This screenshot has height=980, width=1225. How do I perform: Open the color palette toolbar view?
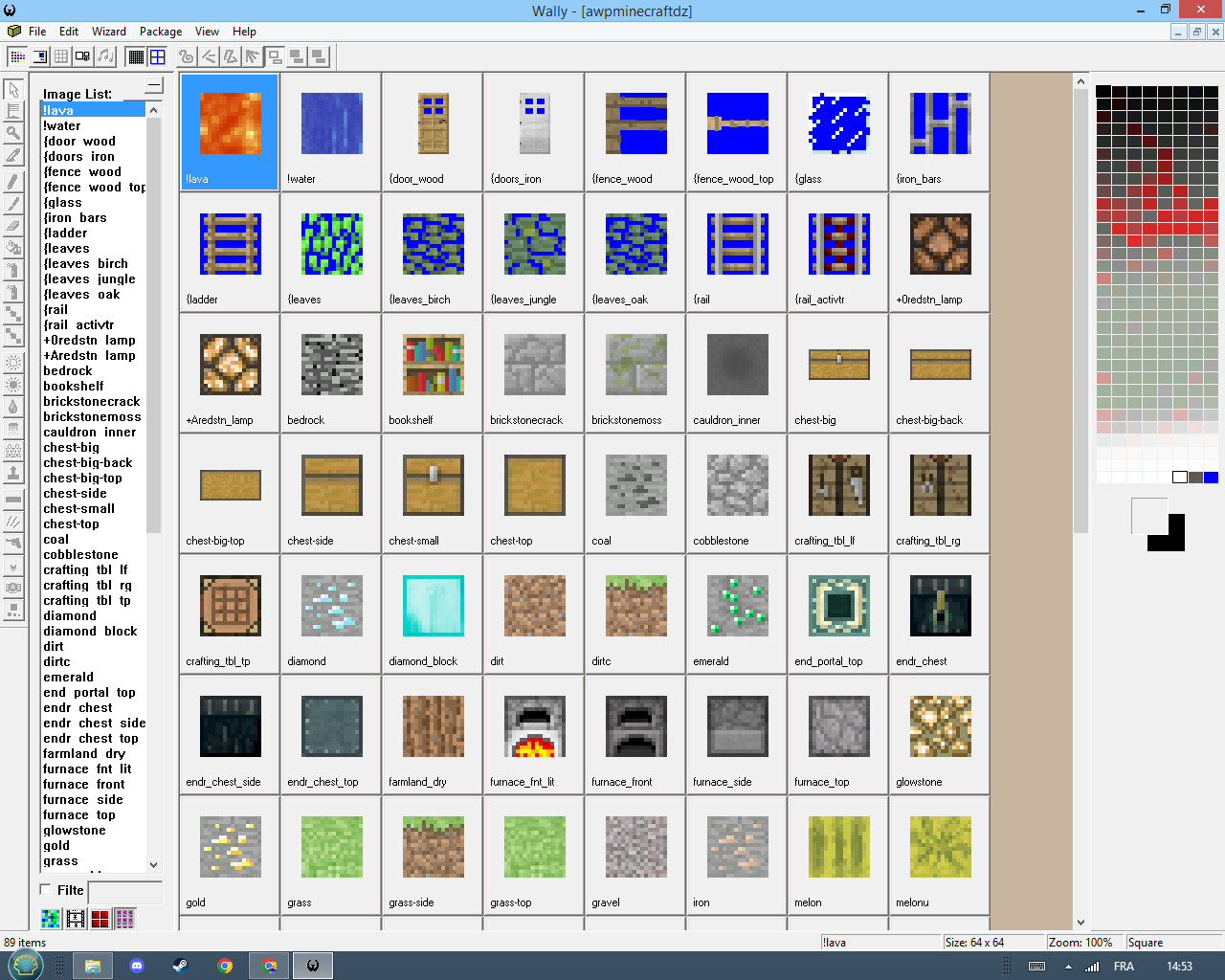pos(16,56)
